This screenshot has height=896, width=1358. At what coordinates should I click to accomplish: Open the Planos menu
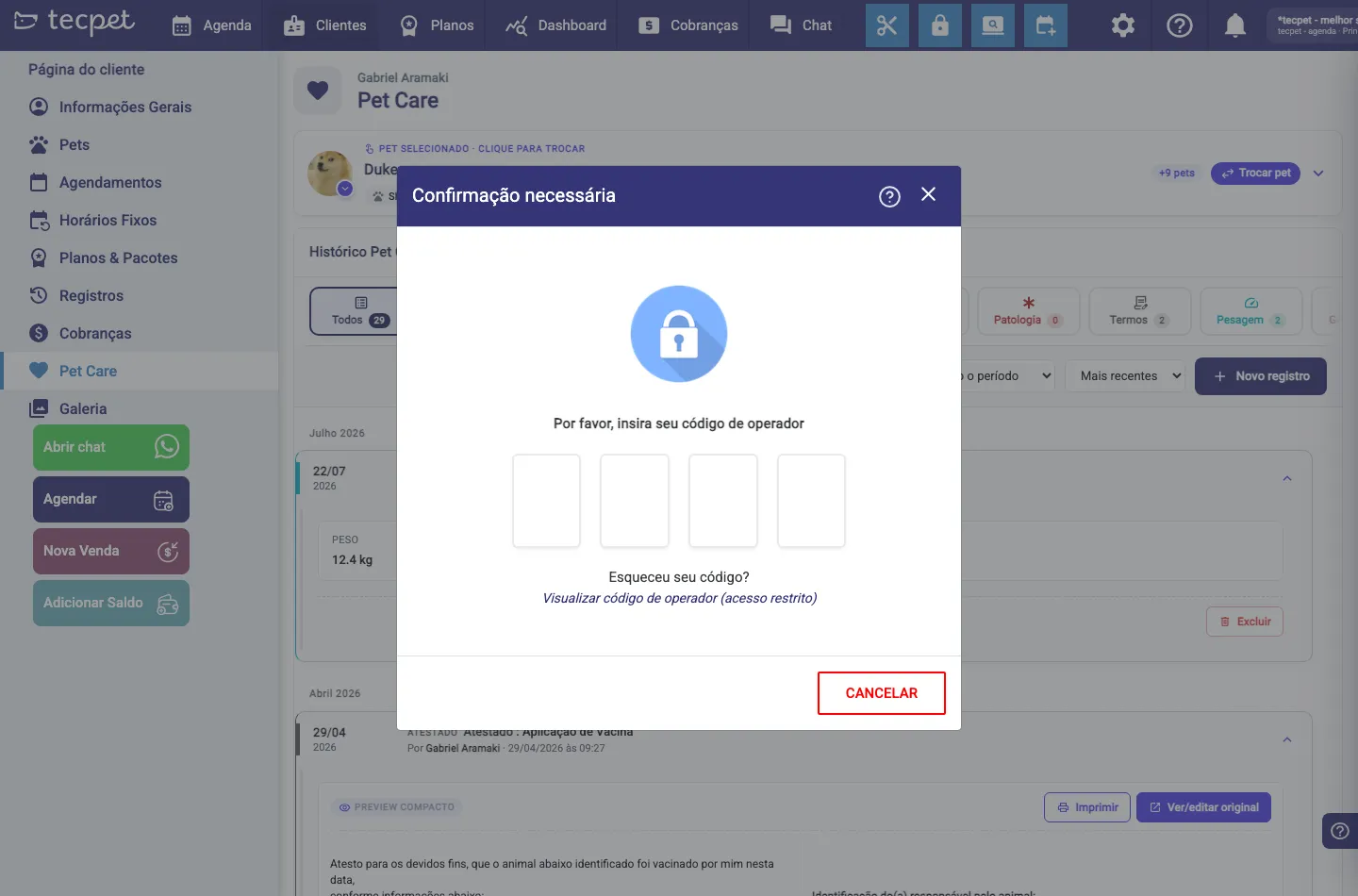click(x=437, y=25)
